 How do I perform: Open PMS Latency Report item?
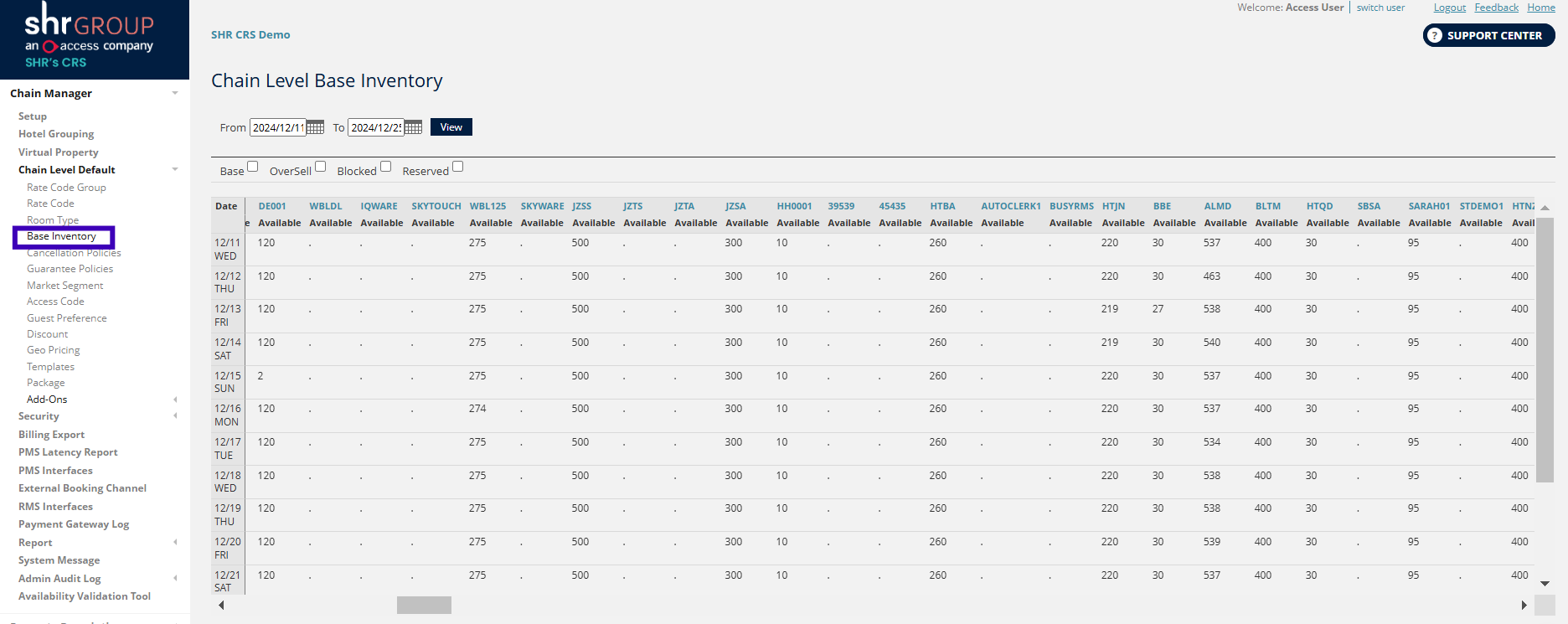click(68, 452)
